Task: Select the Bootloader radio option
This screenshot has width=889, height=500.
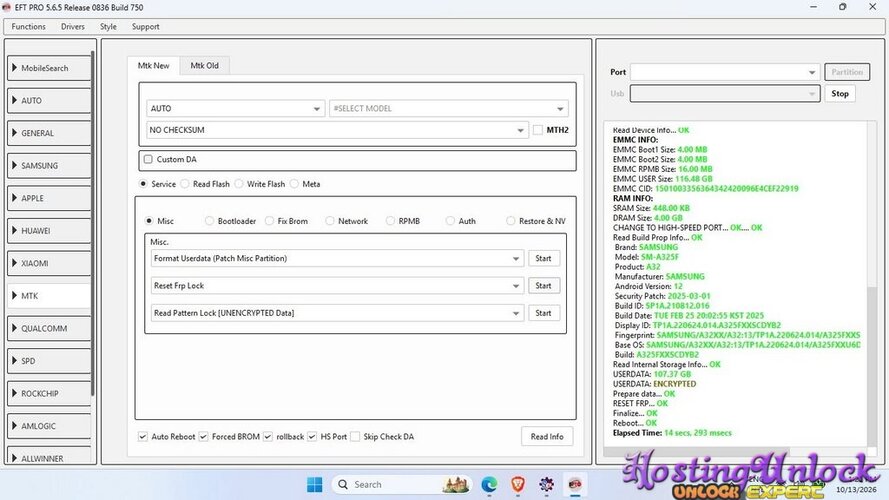Action: 209,221
